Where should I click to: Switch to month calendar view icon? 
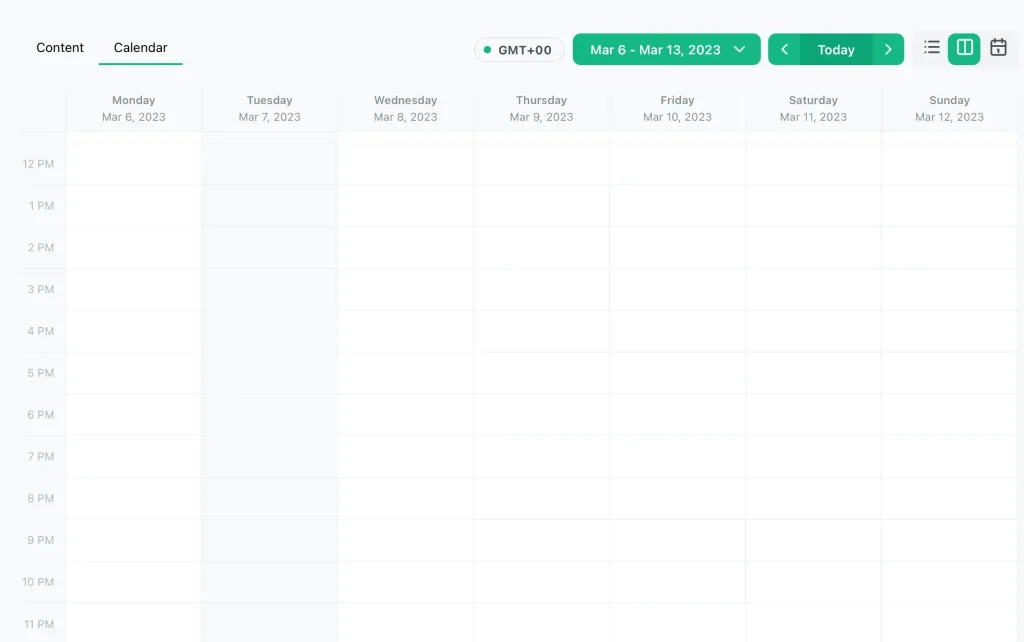coord(998,48)
